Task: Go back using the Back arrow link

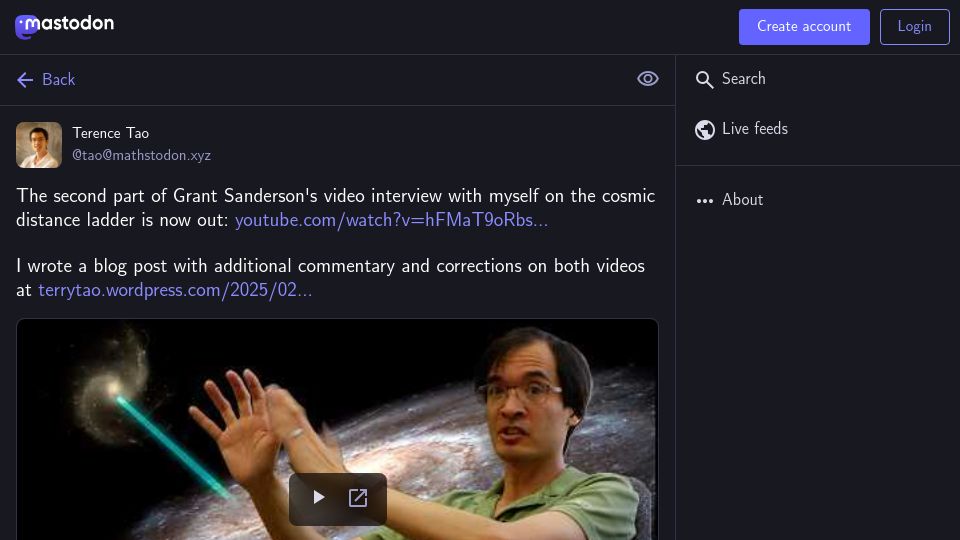Action: point(46,80)
